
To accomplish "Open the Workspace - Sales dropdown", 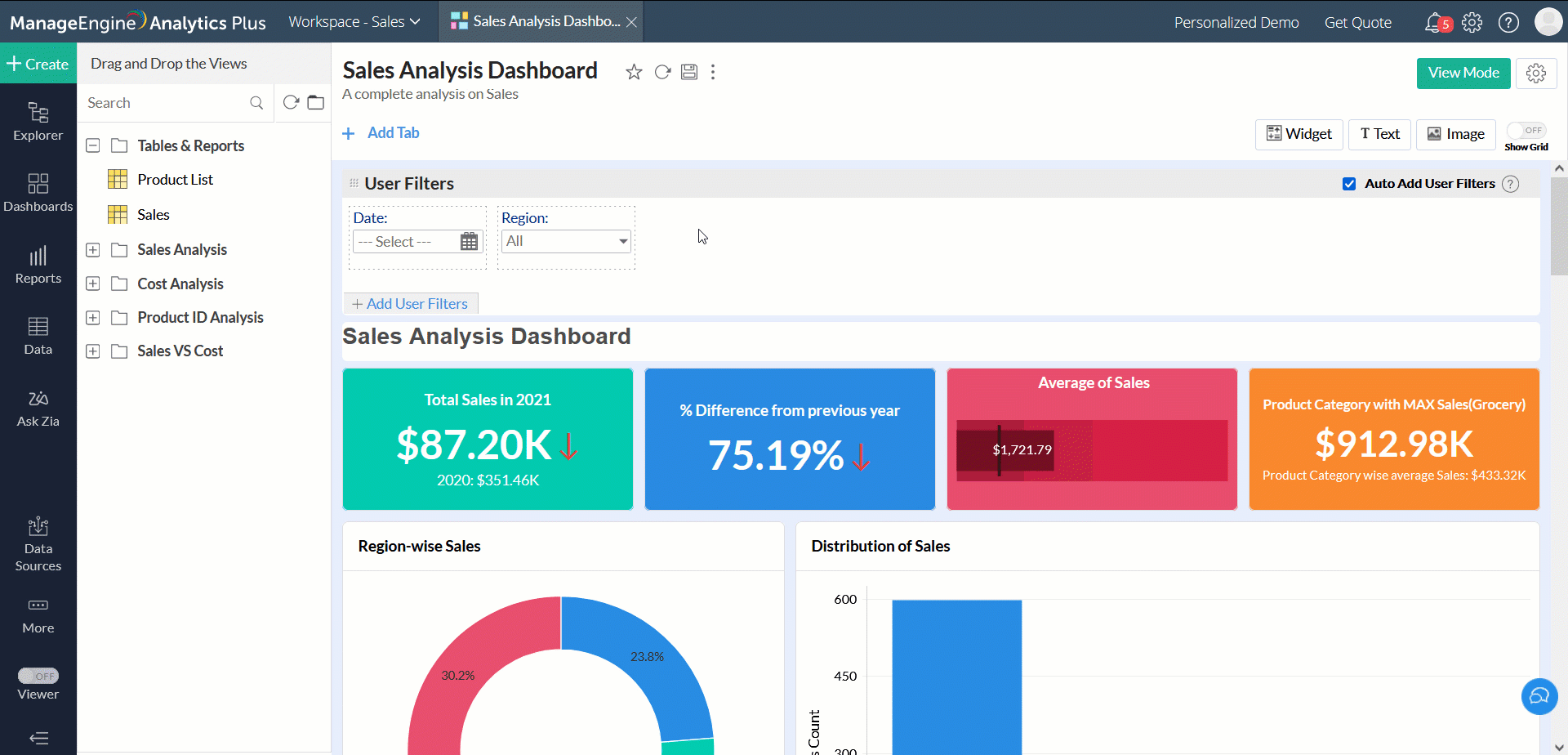I will tap(354, 21).
